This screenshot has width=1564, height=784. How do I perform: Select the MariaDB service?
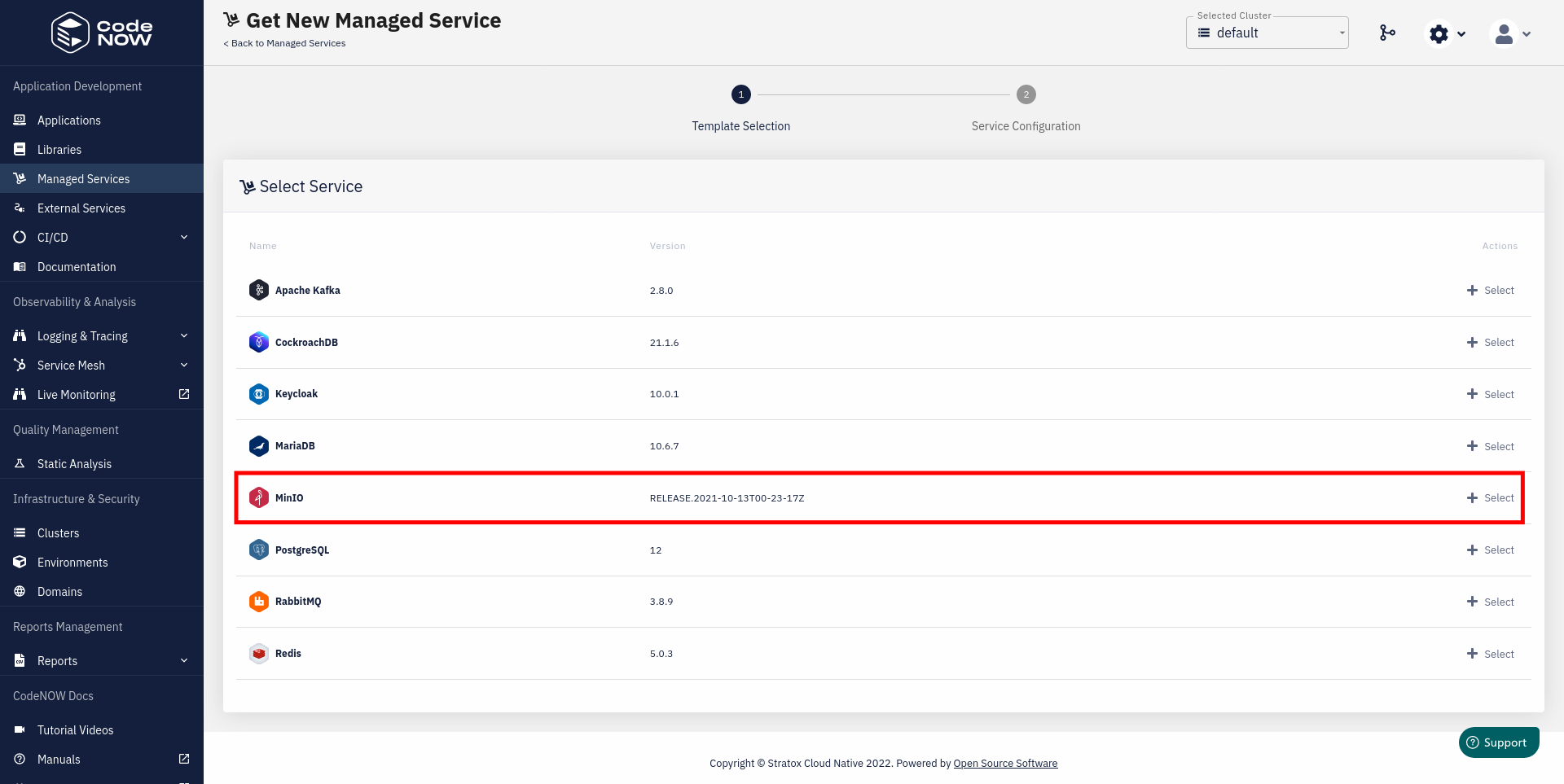click(x=1490, y=446)
